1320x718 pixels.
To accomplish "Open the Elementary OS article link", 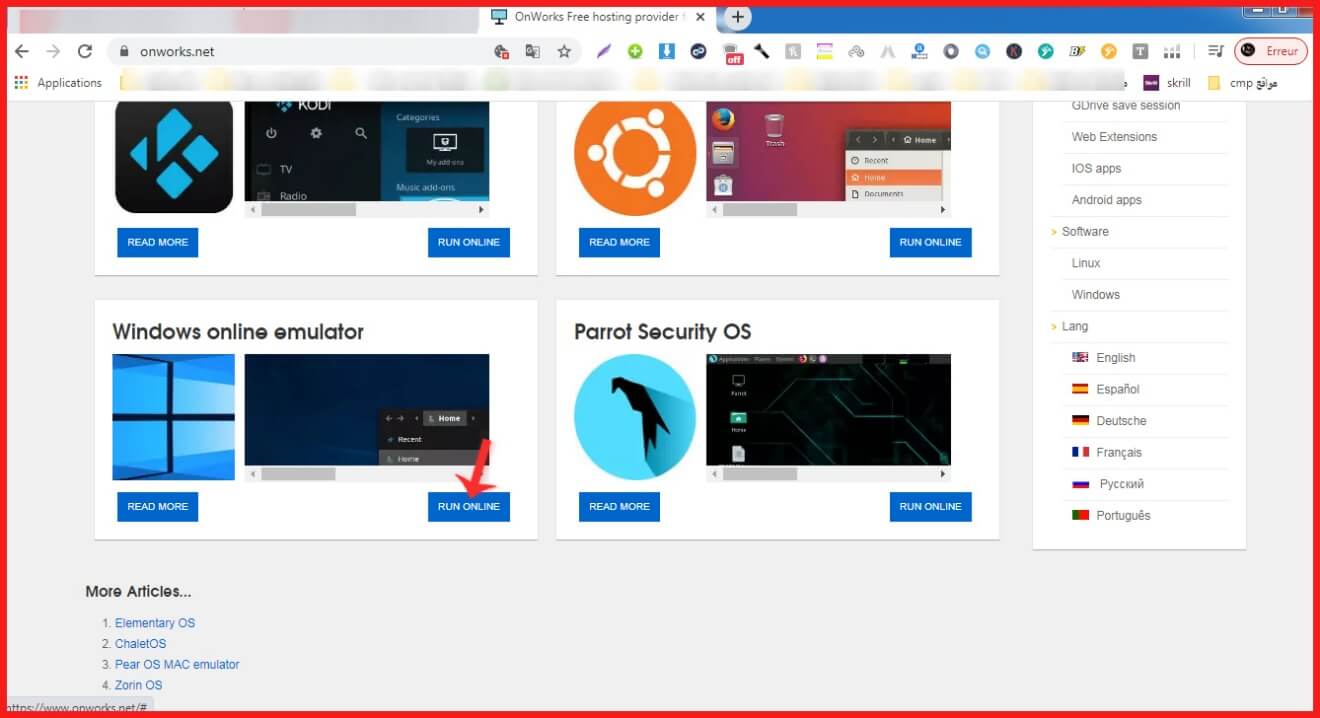I will click(155, 623).
